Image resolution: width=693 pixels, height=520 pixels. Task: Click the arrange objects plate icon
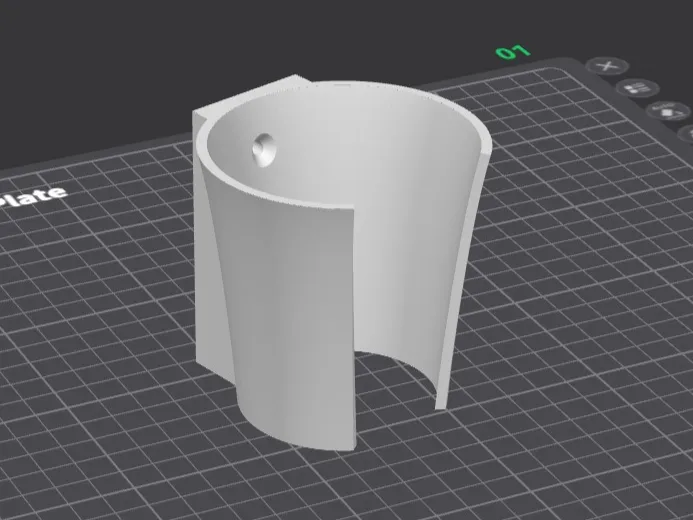pos(638,88)
